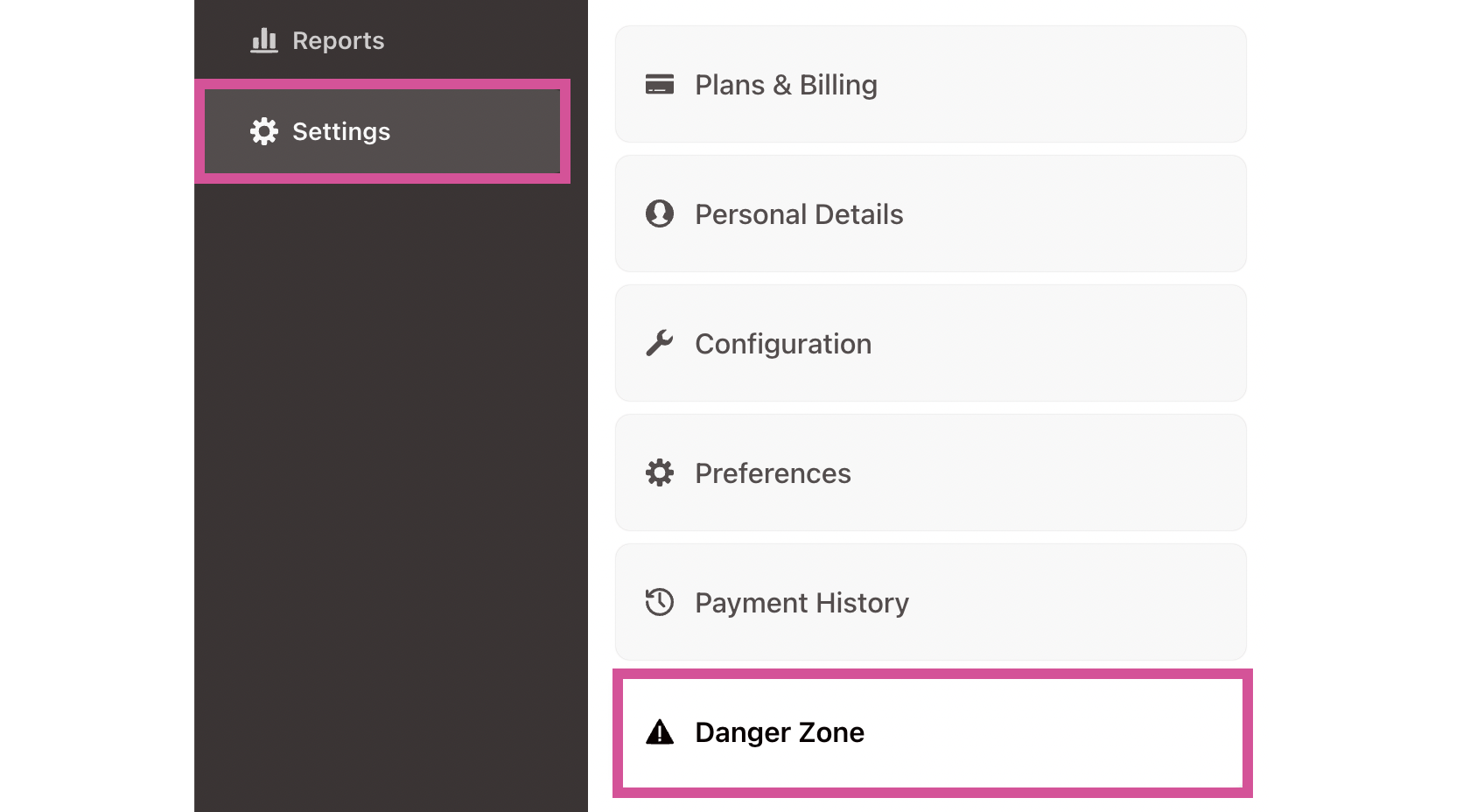Open the Configuration text label

pos(783,344)
